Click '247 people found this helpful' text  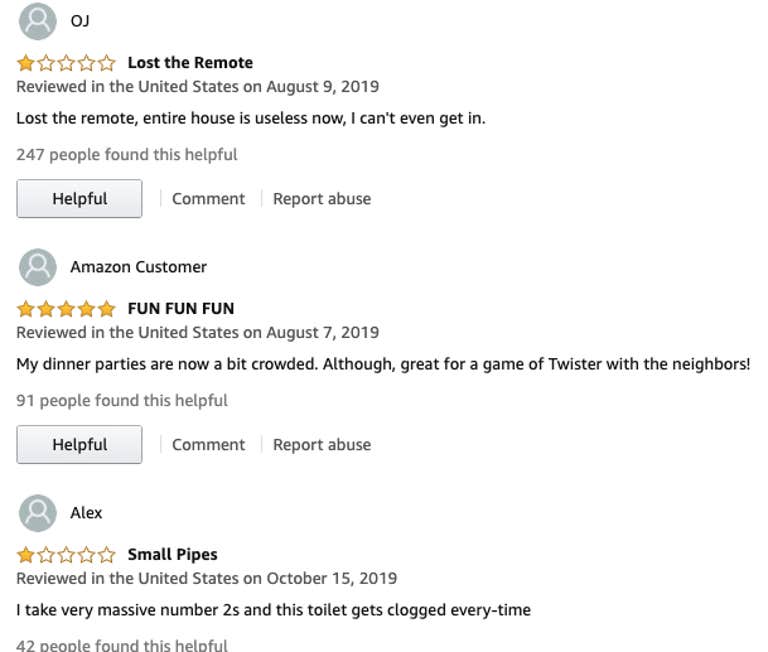[x=127, y=155]
